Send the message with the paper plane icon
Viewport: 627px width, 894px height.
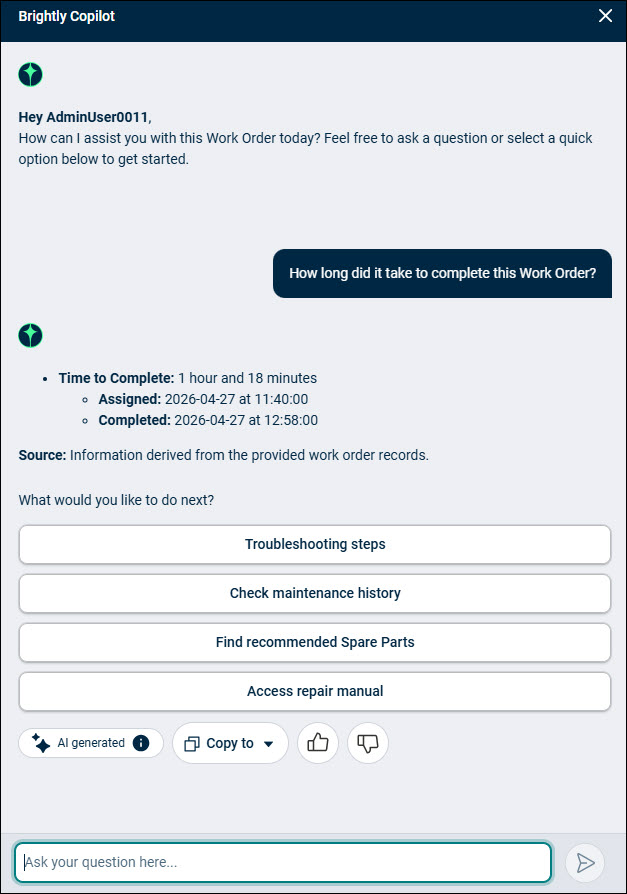[585, 863]
